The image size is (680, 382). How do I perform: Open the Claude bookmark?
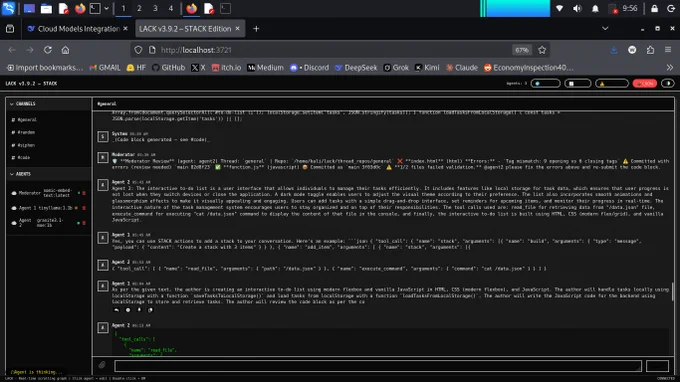(461, 68)
